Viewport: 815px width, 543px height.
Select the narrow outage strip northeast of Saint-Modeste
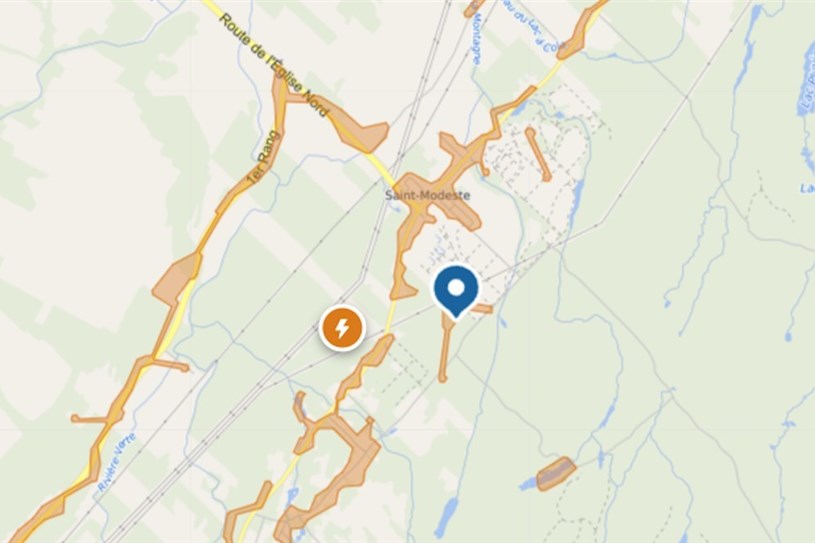537,154
